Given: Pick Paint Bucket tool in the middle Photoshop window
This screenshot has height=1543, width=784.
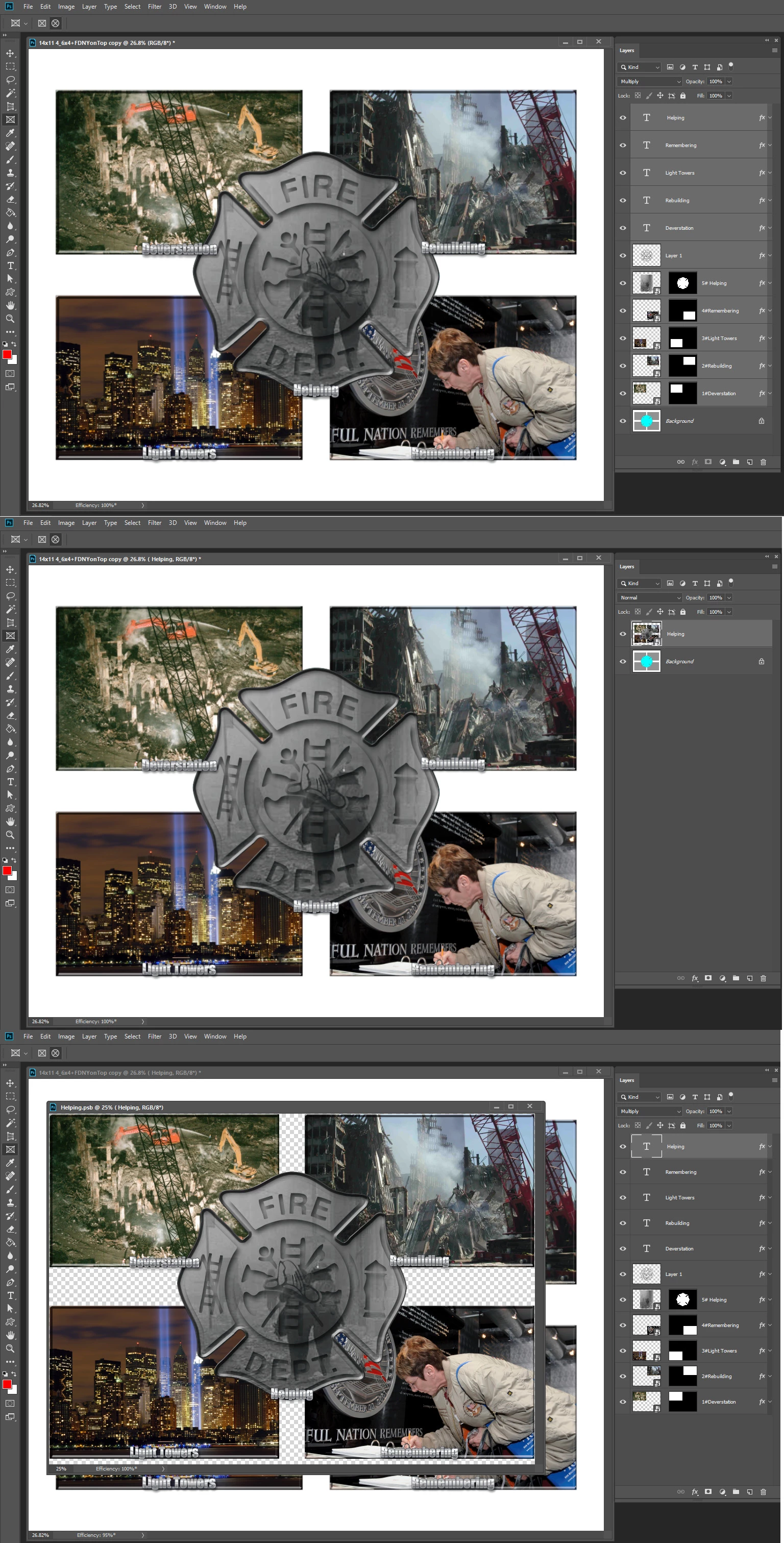Looking at the screenshot, I should [x=10, y=729].
